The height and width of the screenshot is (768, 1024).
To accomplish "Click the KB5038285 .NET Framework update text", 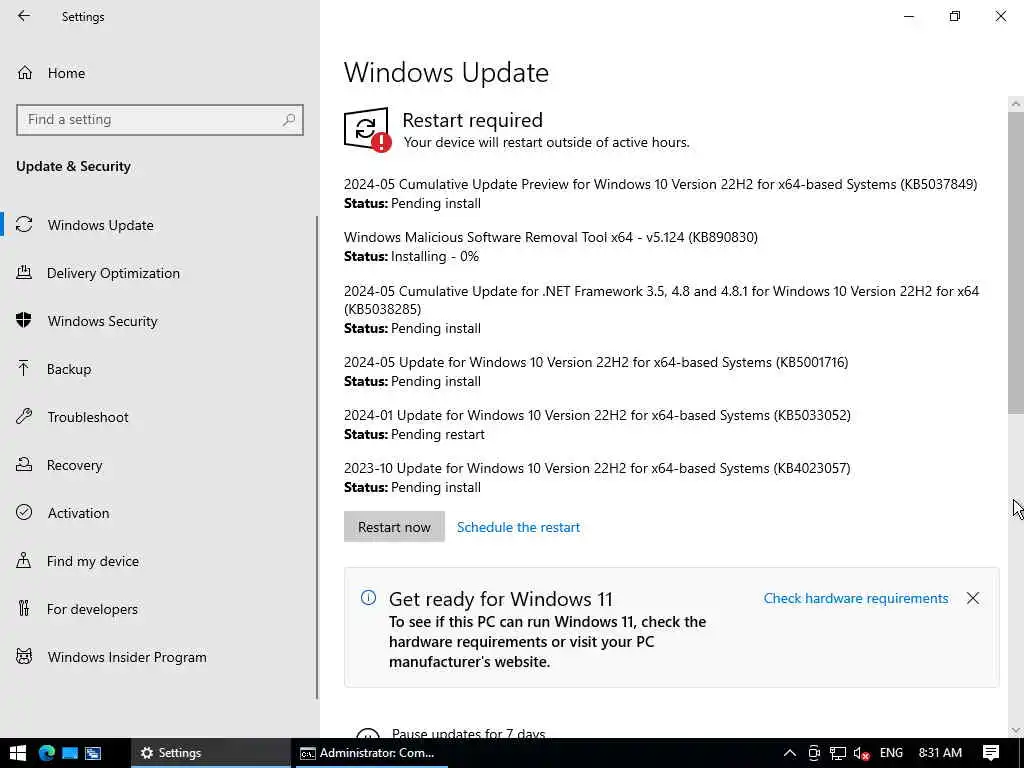I will coord(662,300).
